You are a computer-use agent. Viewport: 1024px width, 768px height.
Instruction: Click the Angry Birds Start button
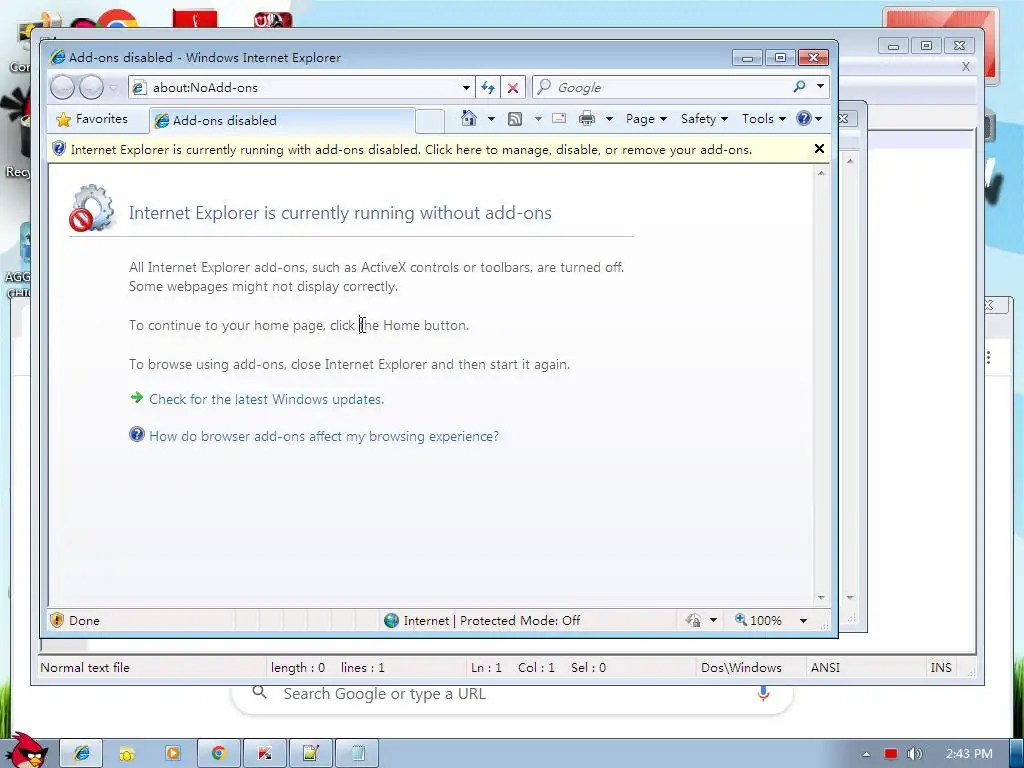tap(28, 750)
